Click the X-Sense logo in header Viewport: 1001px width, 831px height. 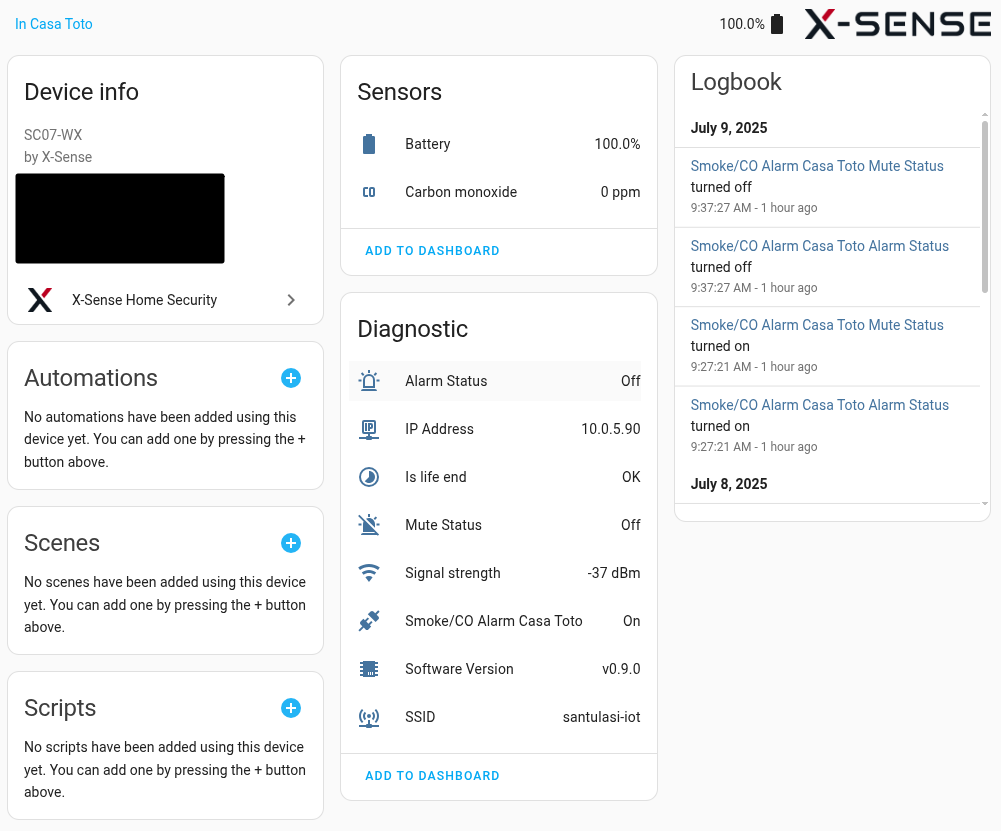pos(898,24)
